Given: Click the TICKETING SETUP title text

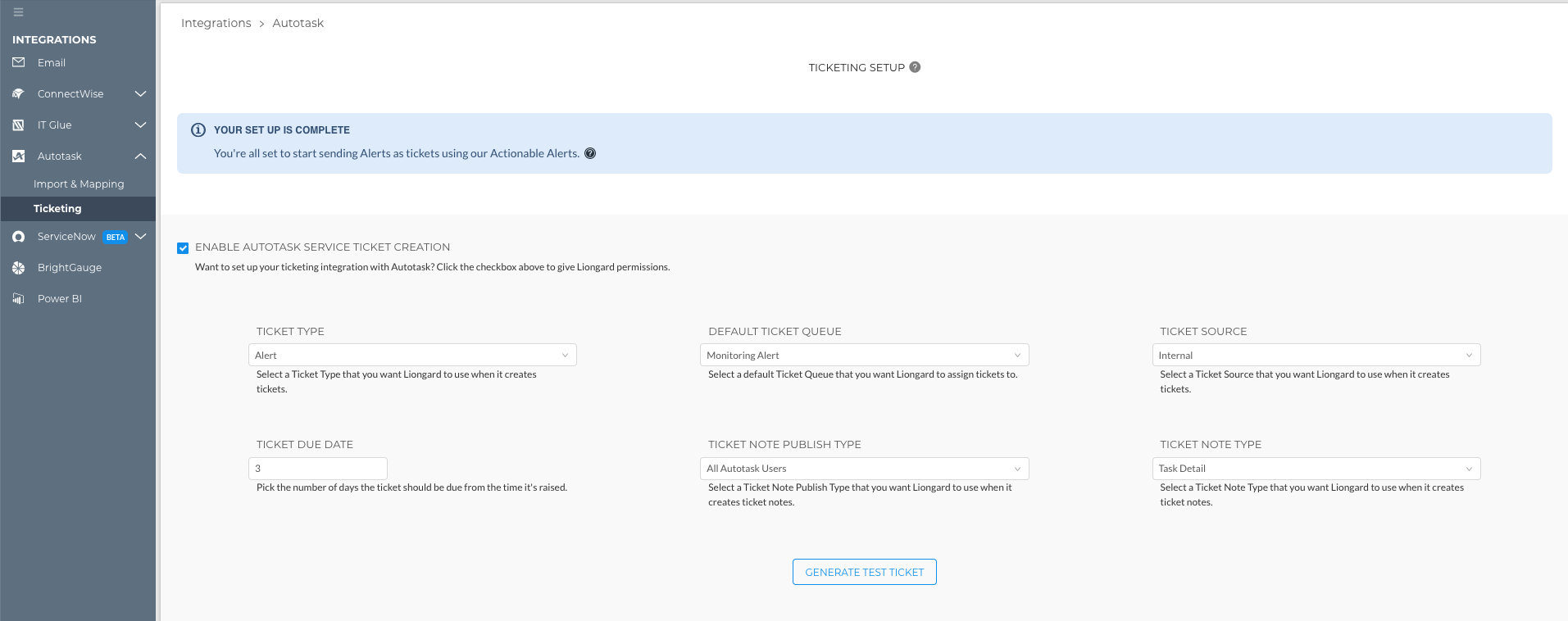Looking at the screenshot, I should 857,67.
